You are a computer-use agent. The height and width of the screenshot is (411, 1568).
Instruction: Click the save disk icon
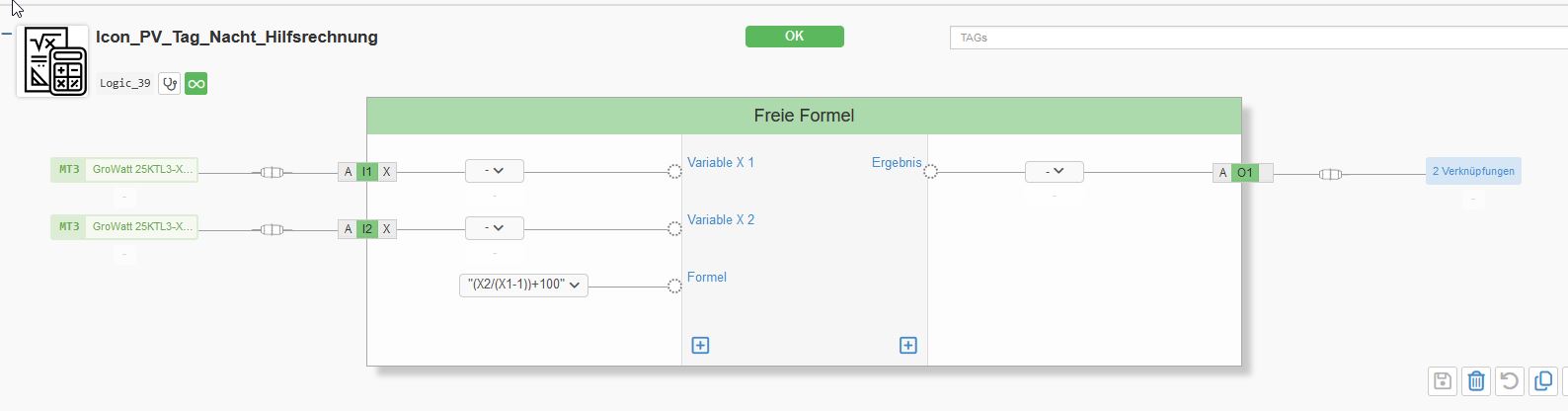(1442, 380)
